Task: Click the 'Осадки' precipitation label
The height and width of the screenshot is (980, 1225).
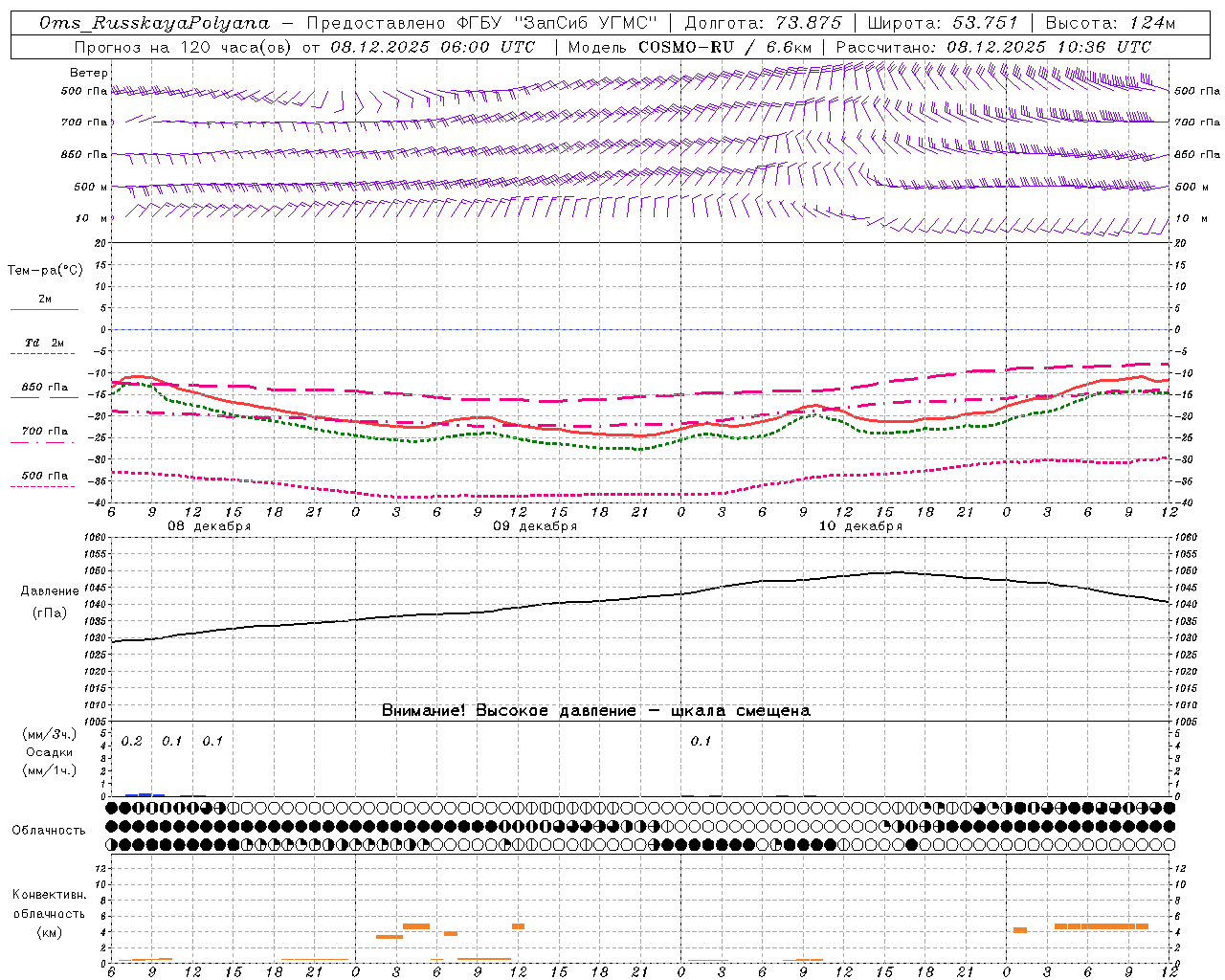Action: pyautogui.click(x=50, y=752)
